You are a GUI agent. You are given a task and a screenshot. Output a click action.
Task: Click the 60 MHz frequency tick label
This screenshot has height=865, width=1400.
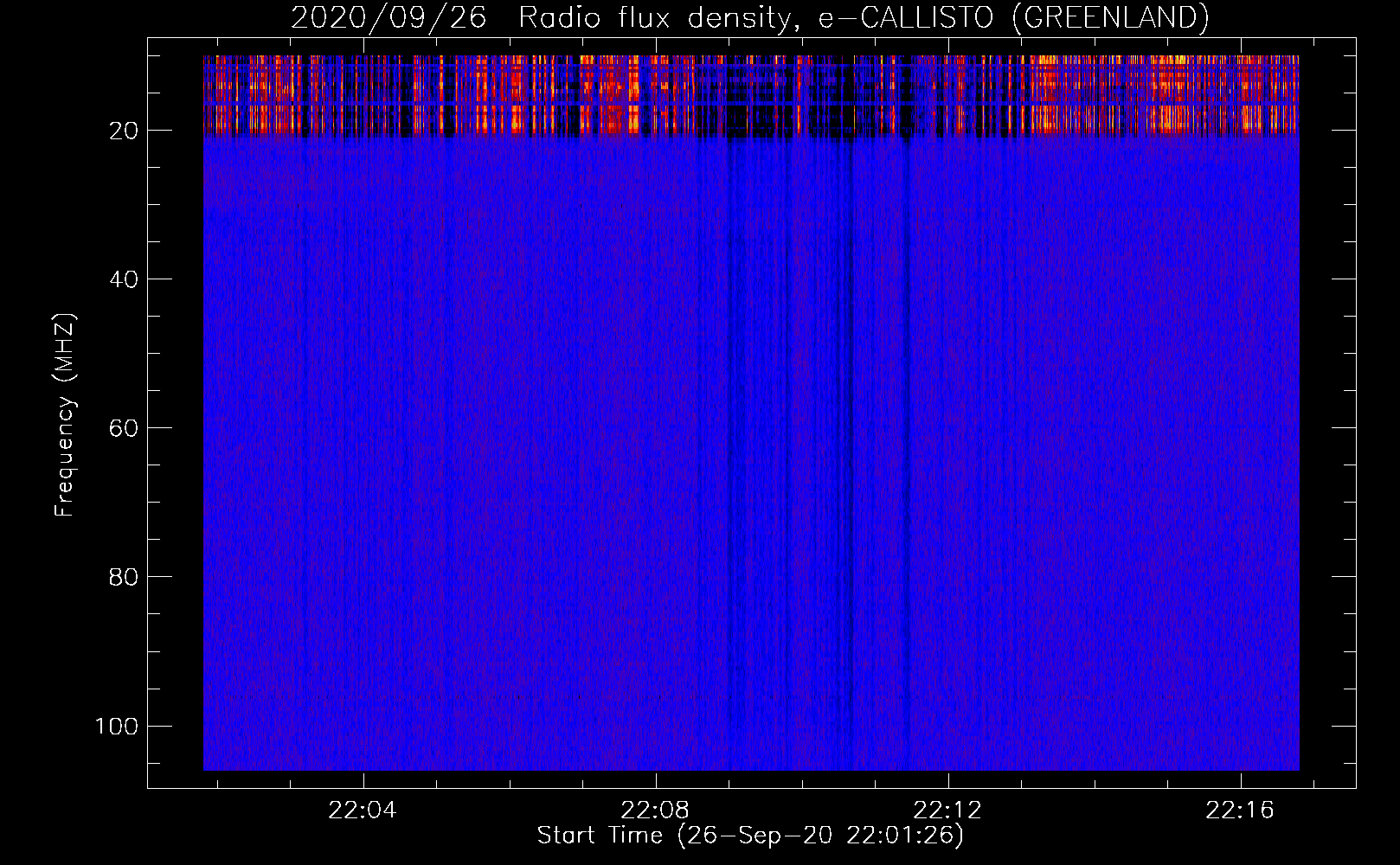coord(124,428)
